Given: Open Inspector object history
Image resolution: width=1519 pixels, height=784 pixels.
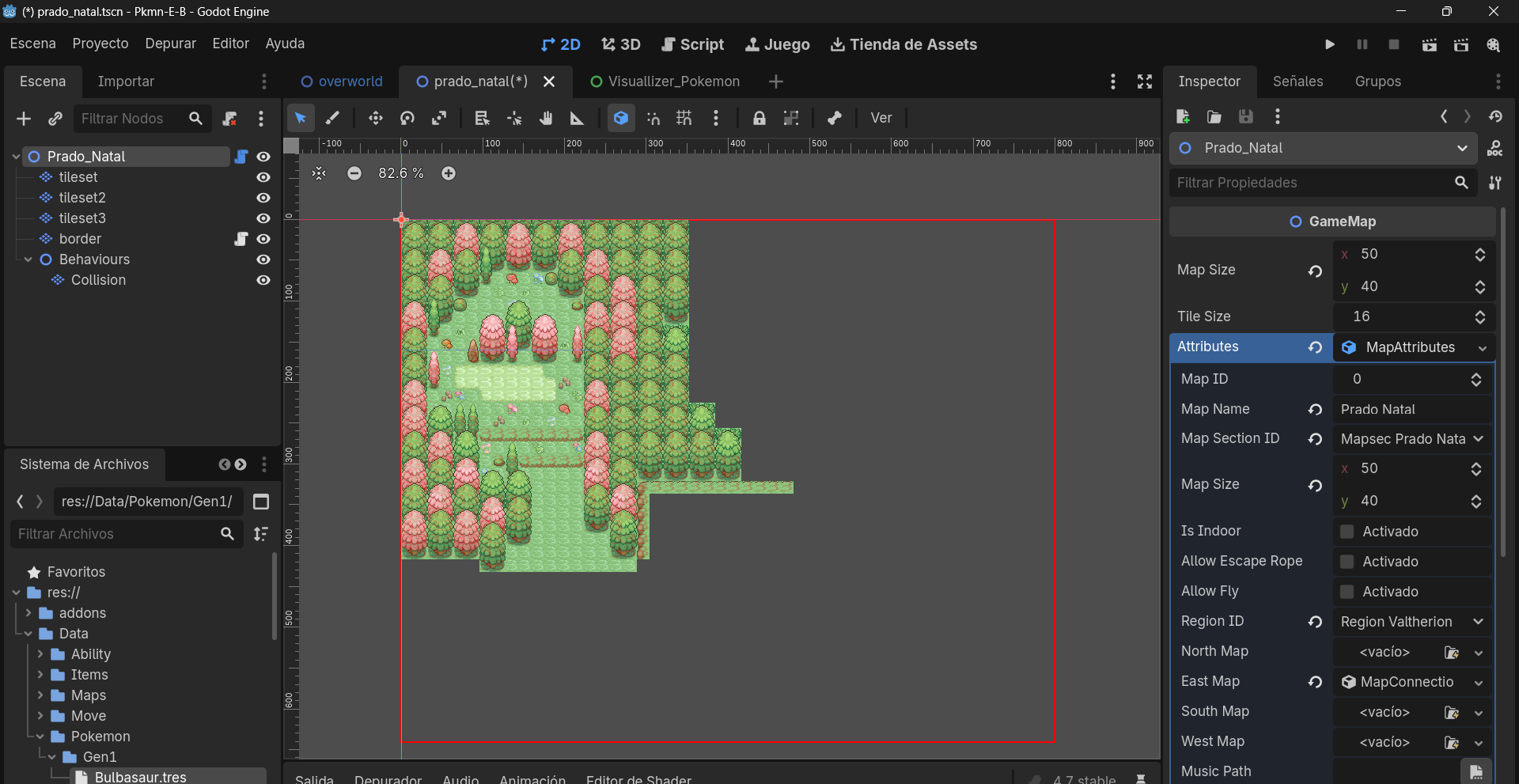Looking at the screenshot, I should (x=1495, y=117).
